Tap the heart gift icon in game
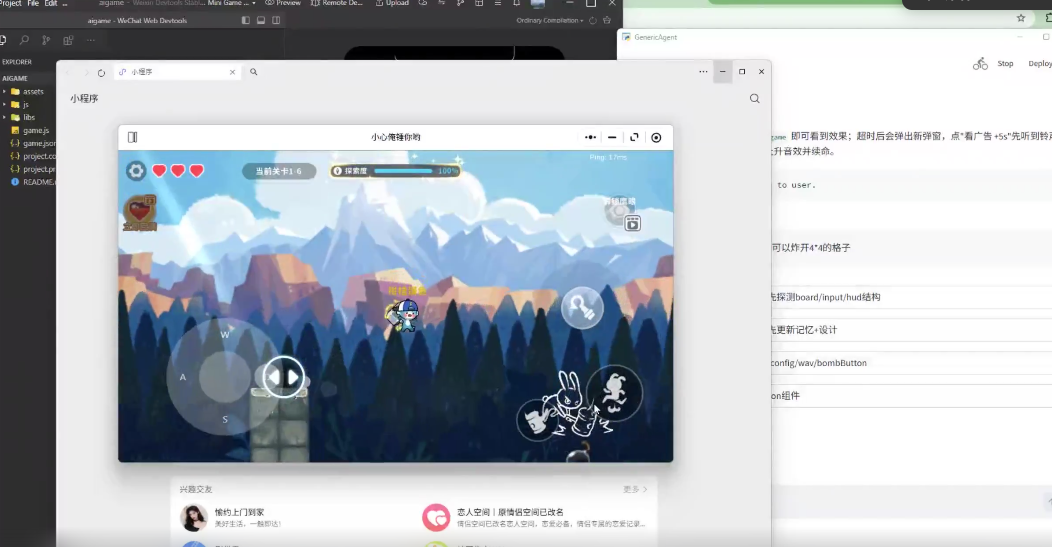The width and height of the screenshot is (1052, 547). [140, 212]
